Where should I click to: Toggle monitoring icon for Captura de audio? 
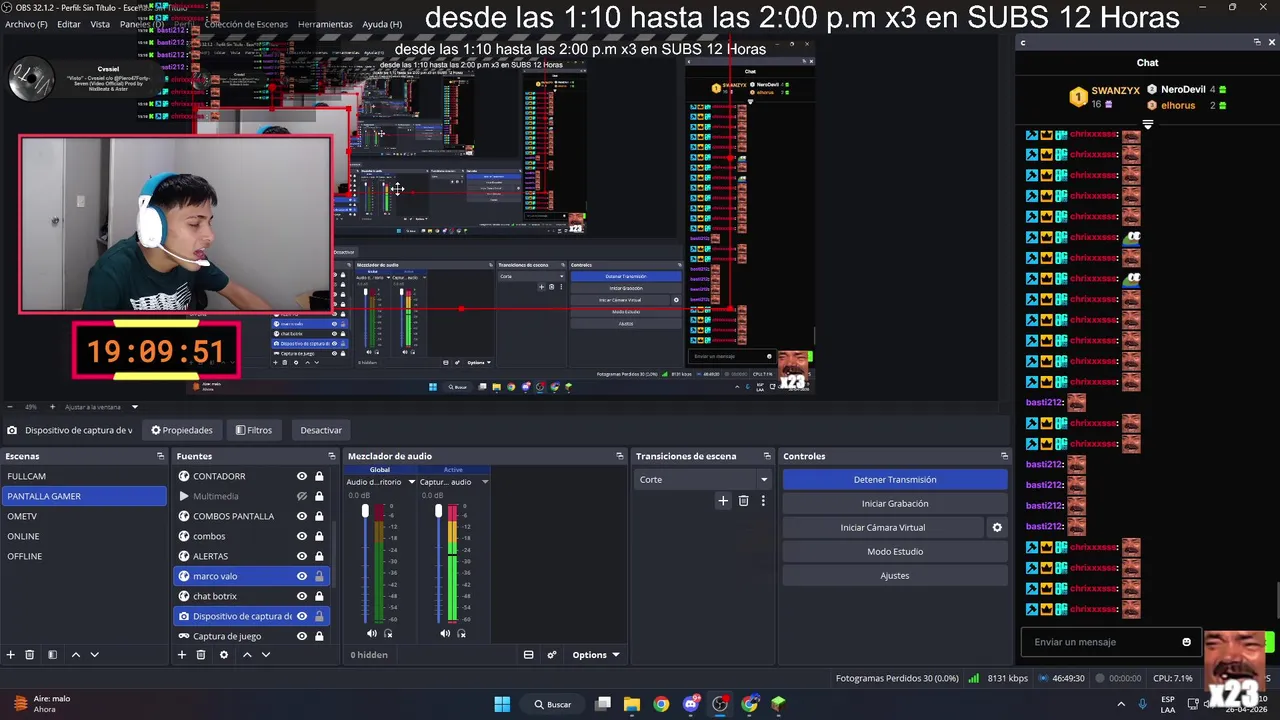tap(461, 633)
